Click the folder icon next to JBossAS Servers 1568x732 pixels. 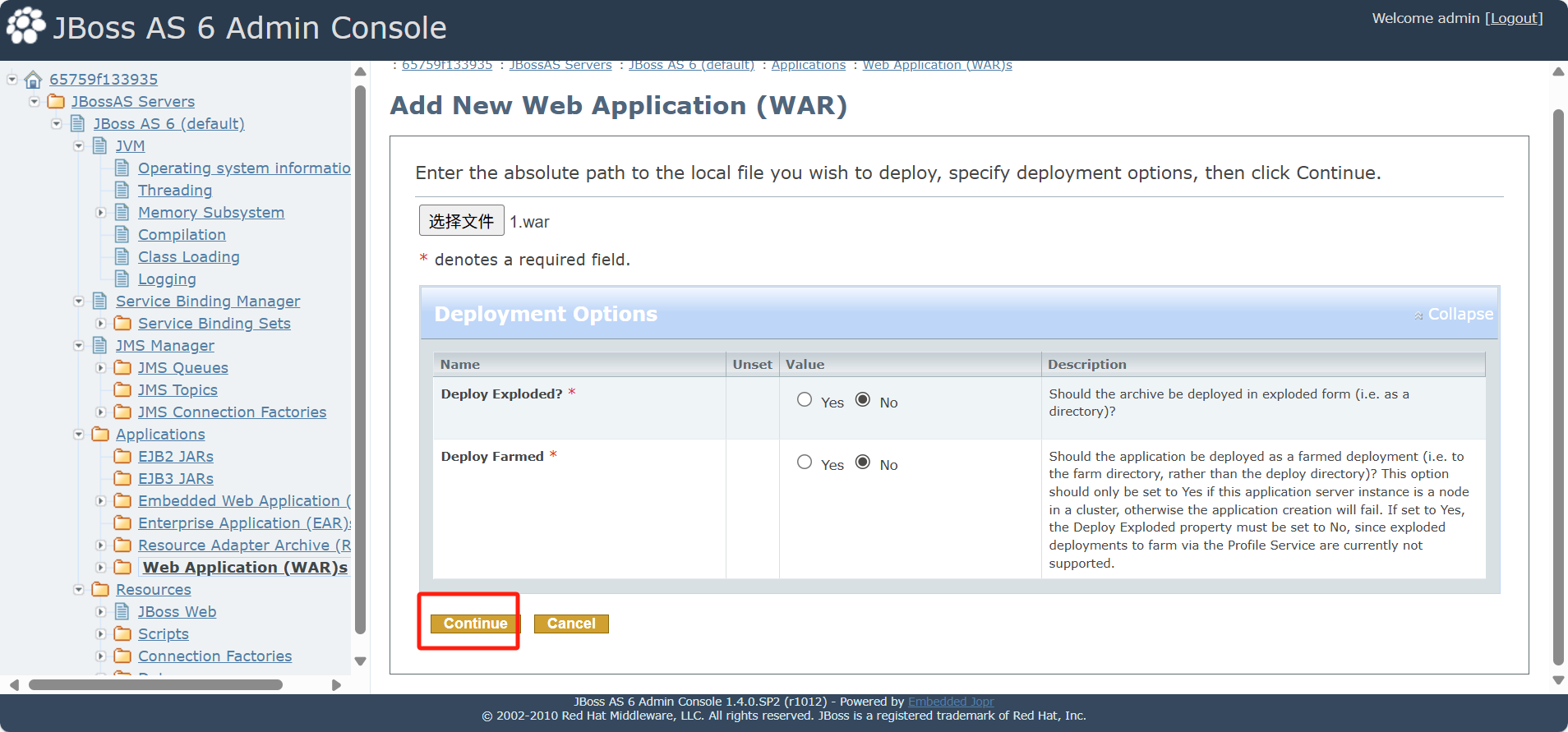[56, 102]
